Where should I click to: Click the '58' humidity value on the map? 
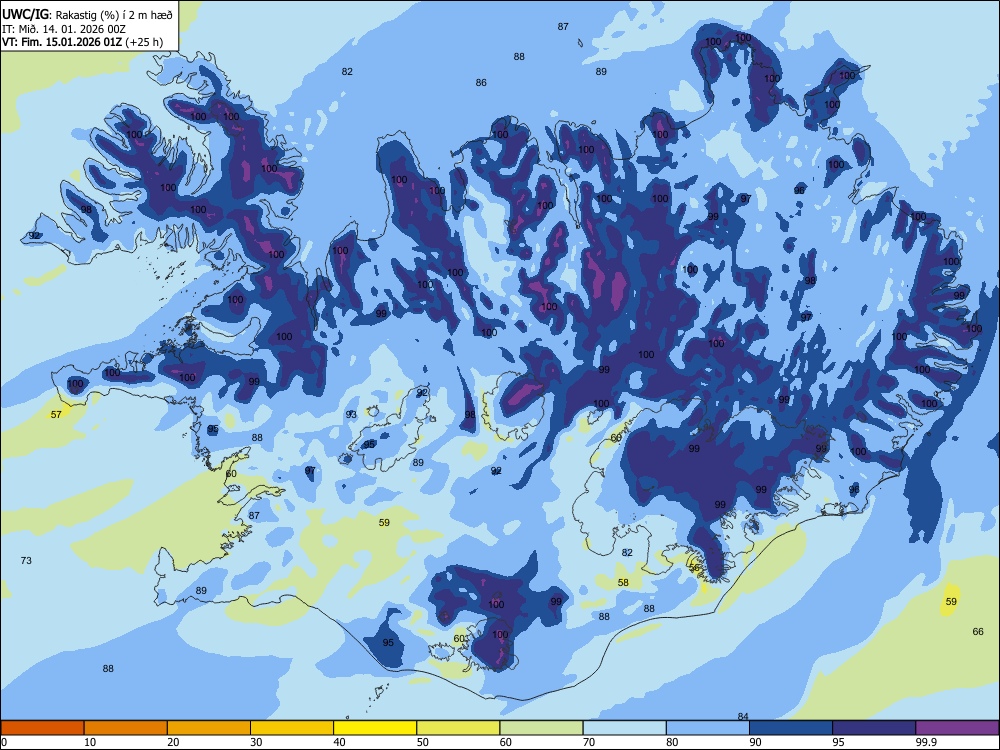[x=623, y=582]
